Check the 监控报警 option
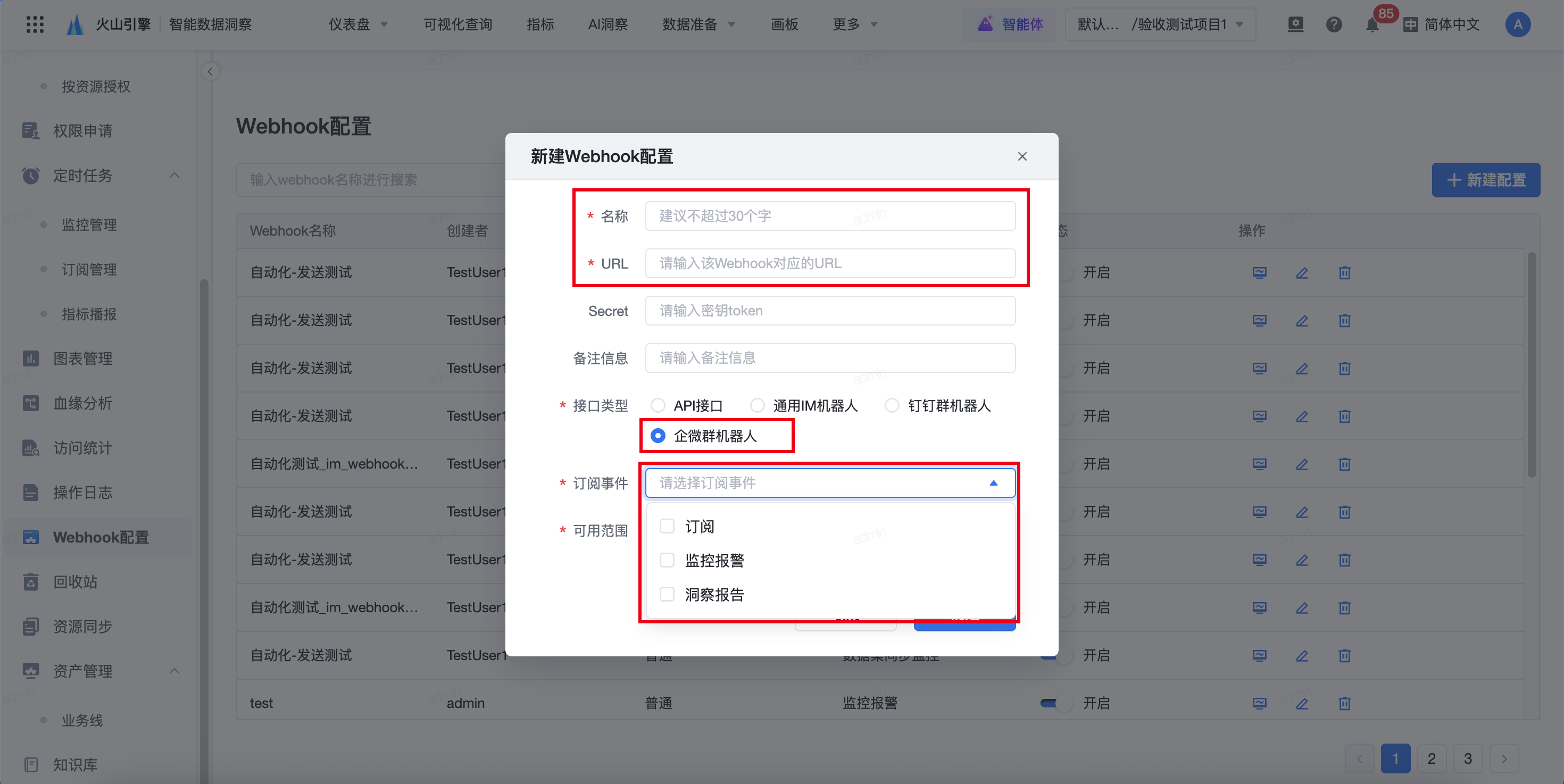1564x784 pixels. click(667, 560)
